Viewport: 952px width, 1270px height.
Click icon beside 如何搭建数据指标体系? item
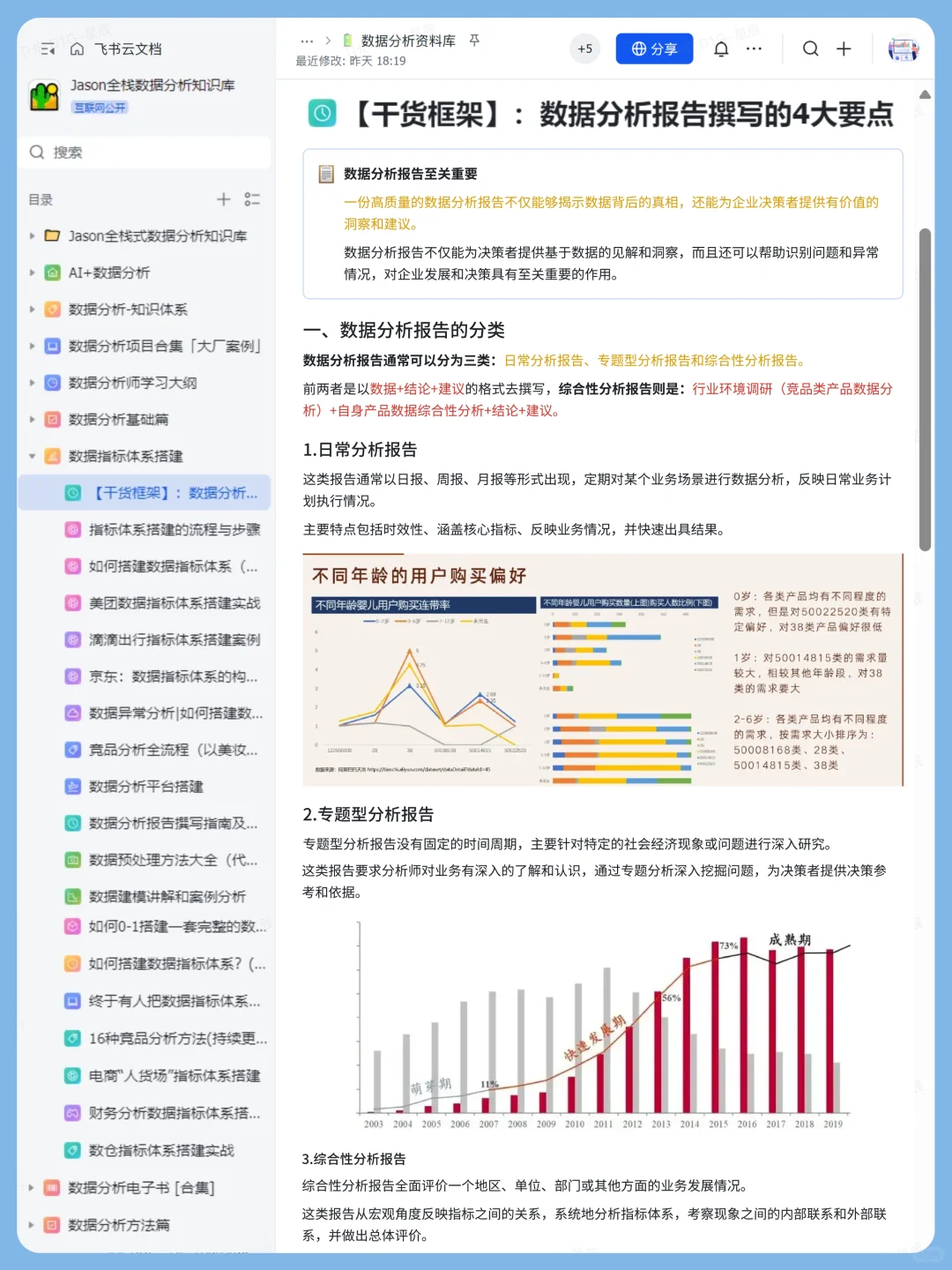pos(73,963)
